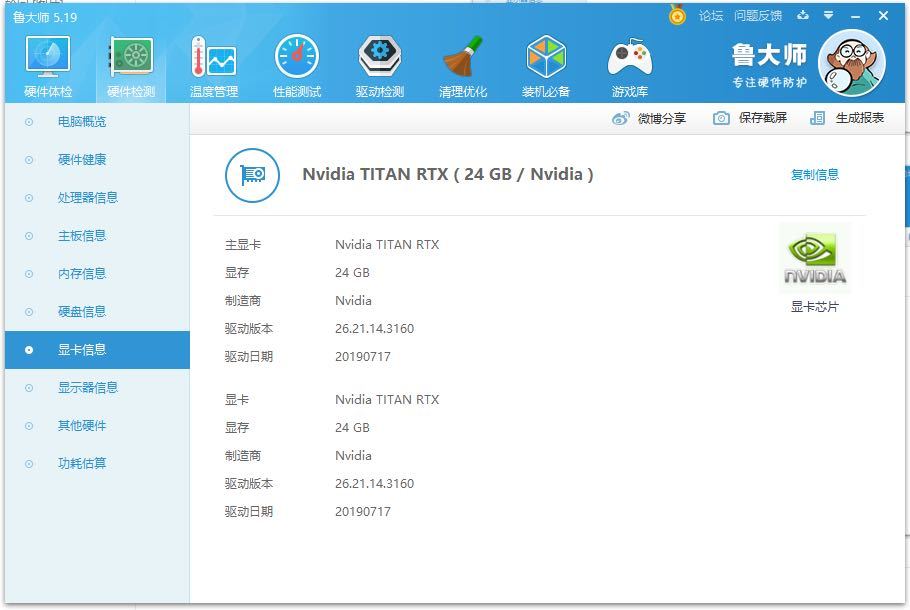Close the 鲁大师 window
The height and width of the screenshot is (610, 910).
tap(883, 16)
